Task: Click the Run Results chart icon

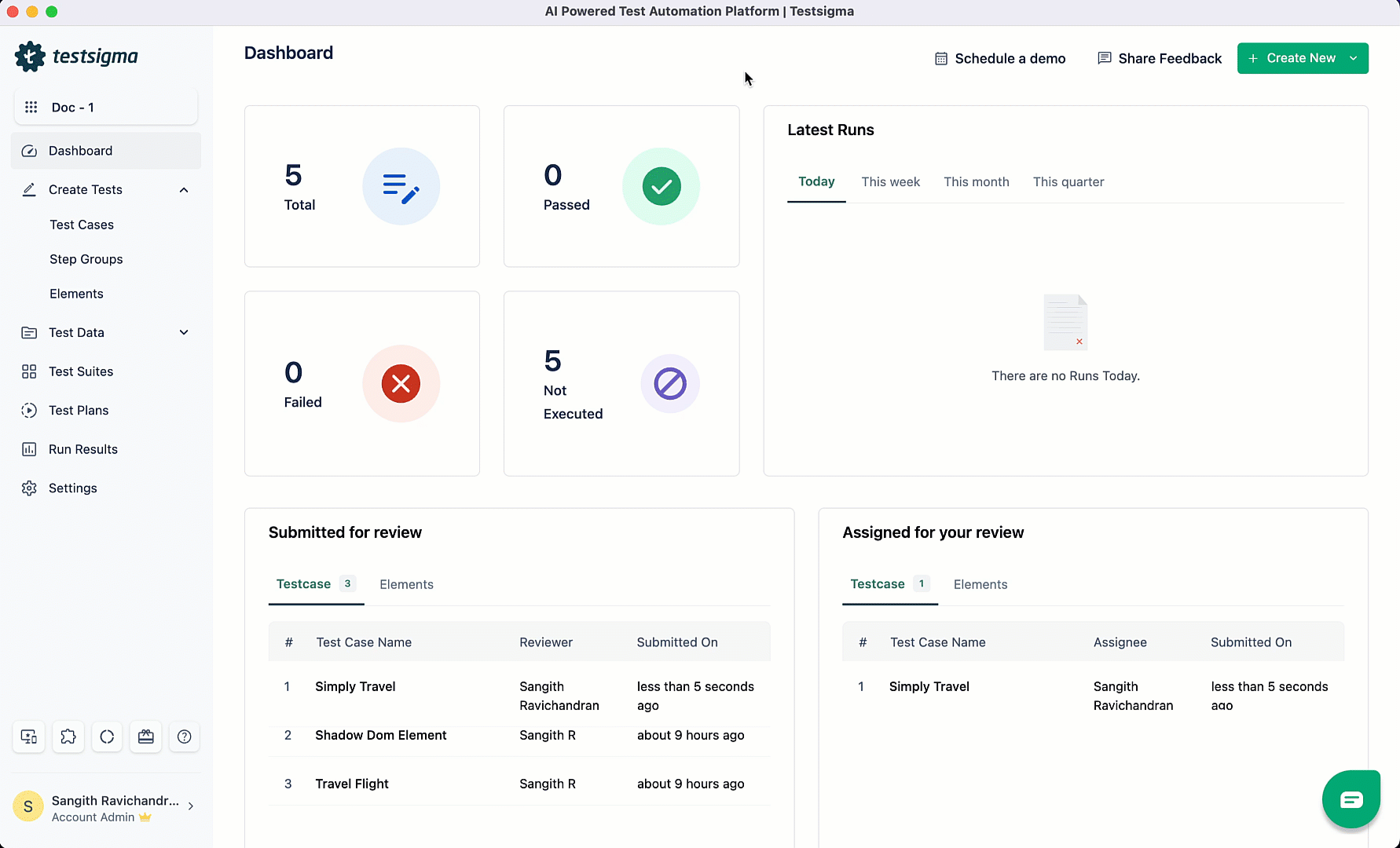Action: tap(29, 449)
